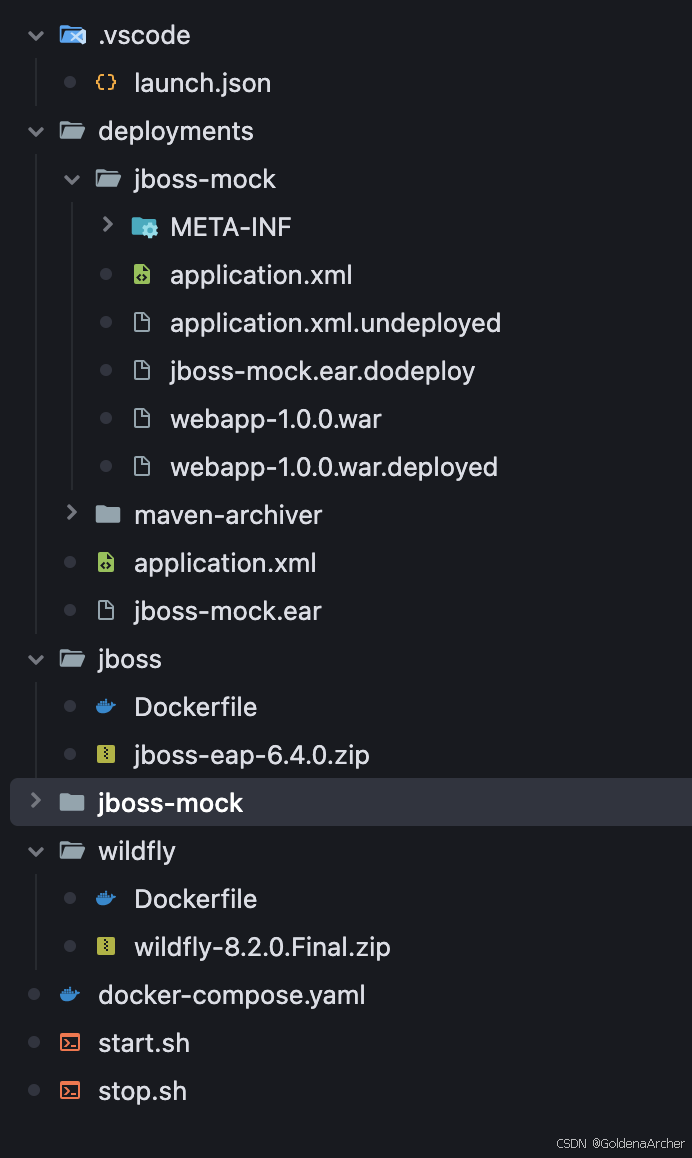
Task: Click the closed folder icon for maven-archiver
Action: point(108,514)
